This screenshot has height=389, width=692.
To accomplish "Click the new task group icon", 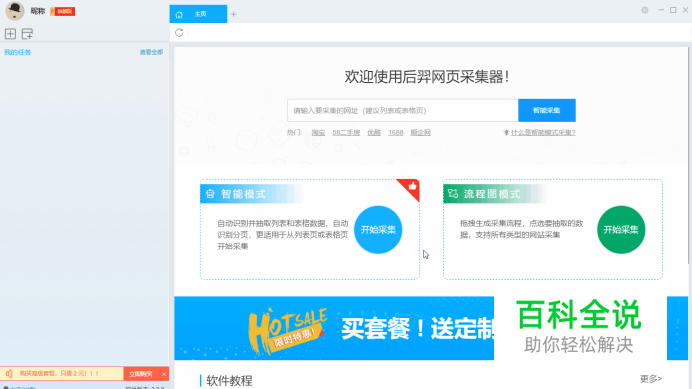I will pyautogui.click(x=27, y=34).
